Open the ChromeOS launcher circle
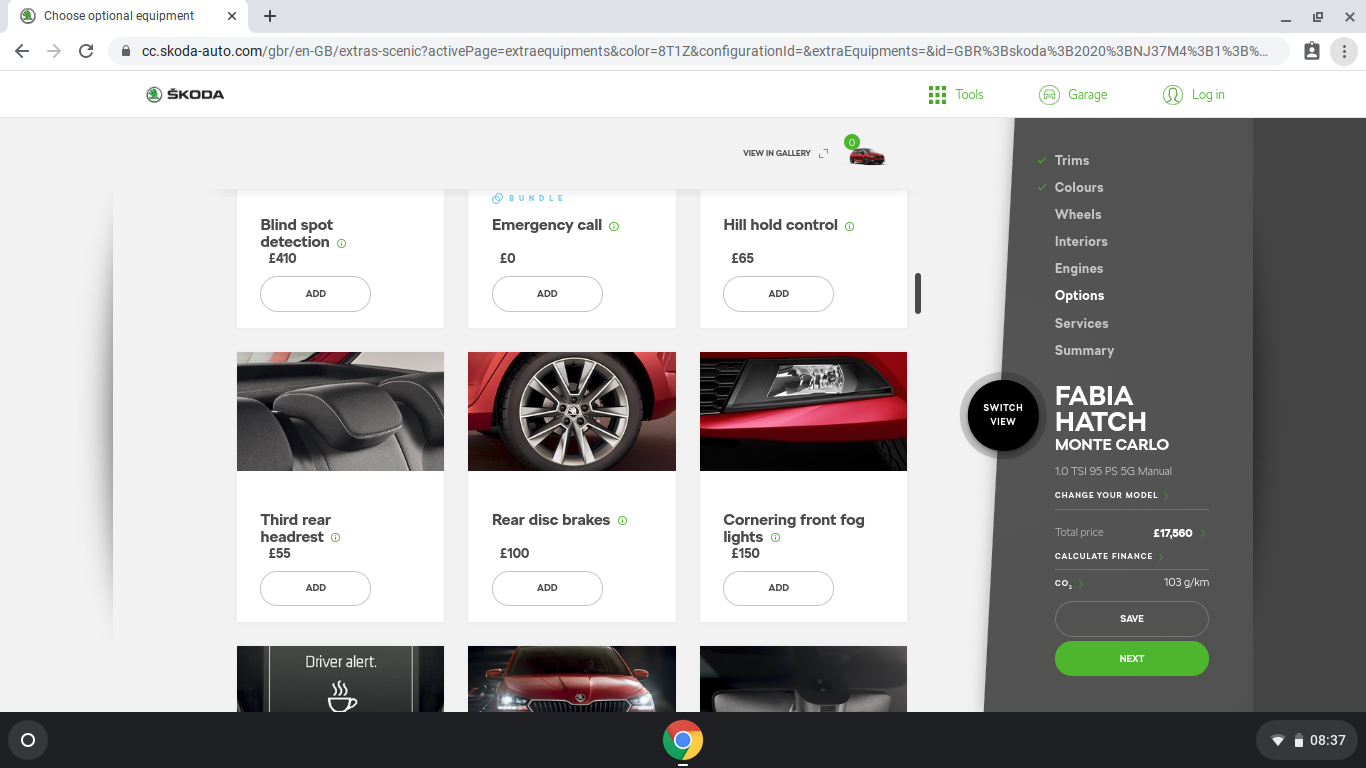The width and height of the screenshot is (1366, 768). point(28,740)
